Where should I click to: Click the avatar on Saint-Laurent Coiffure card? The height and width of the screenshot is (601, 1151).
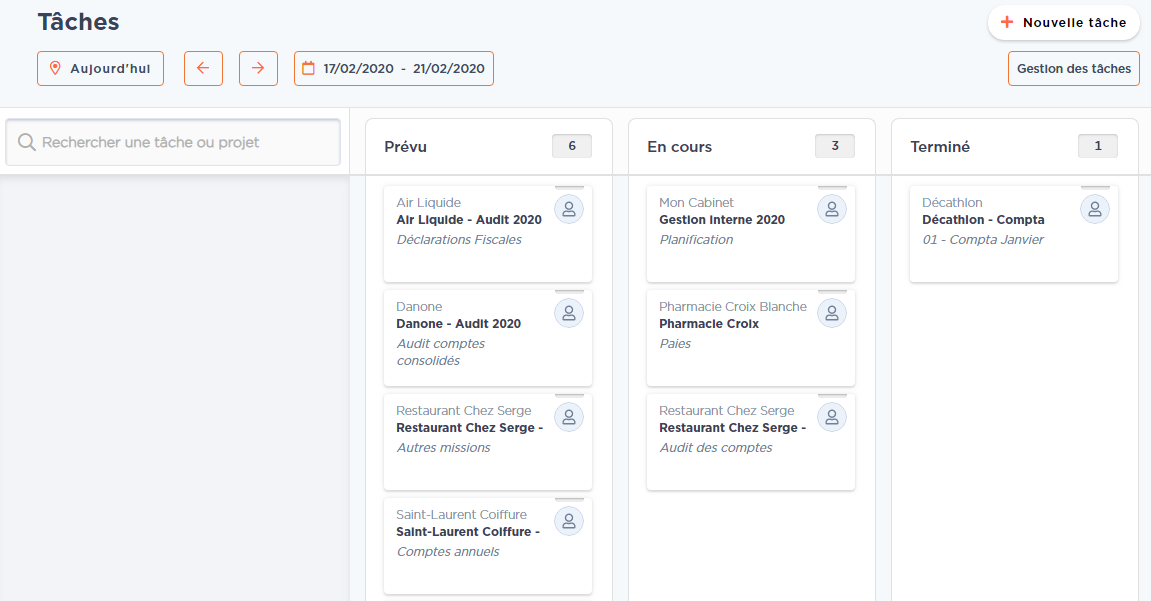569,522
